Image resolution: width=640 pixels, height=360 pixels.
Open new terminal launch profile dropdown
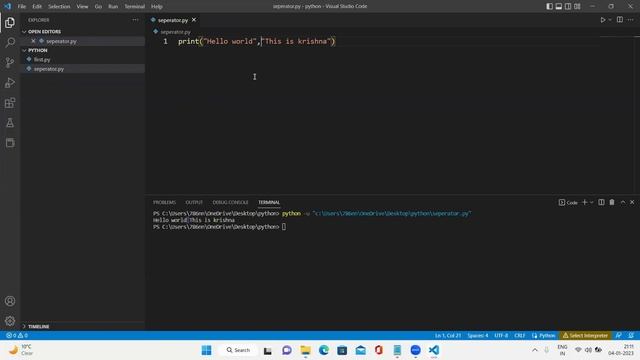pos(591,202)
